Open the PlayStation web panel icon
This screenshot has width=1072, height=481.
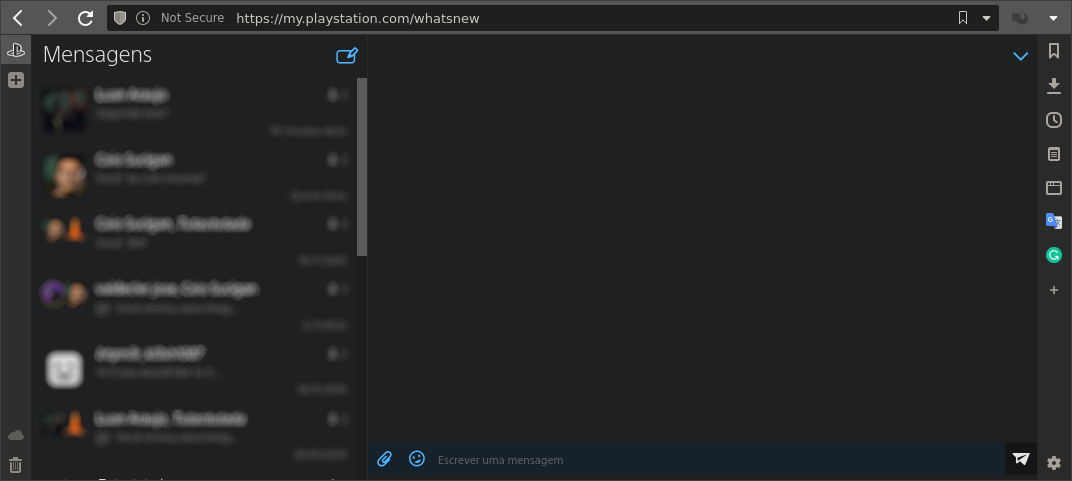(16, 50)
